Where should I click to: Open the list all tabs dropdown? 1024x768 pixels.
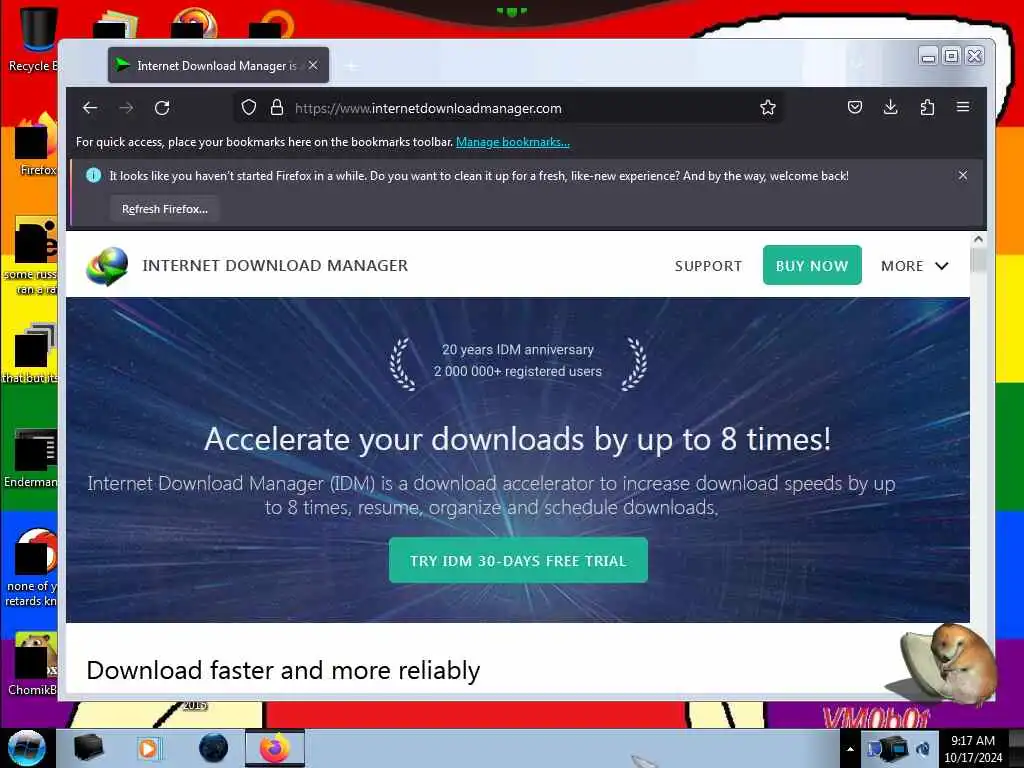[x=857, y=64]
